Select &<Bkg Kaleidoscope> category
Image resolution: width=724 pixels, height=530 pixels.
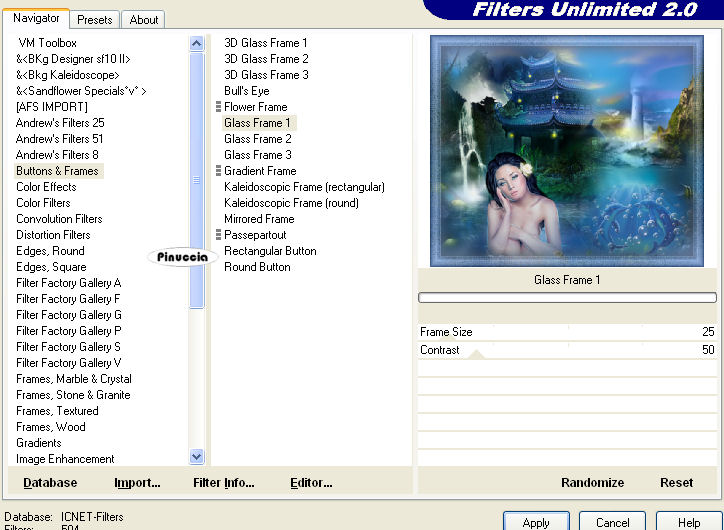[68, 75]
